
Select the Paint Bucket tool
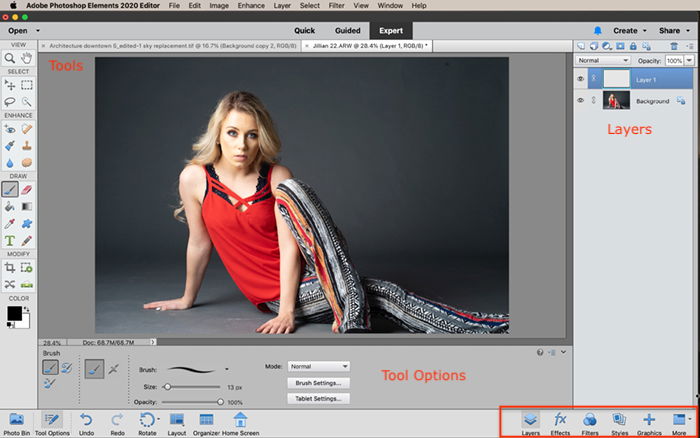coord(9,206)
